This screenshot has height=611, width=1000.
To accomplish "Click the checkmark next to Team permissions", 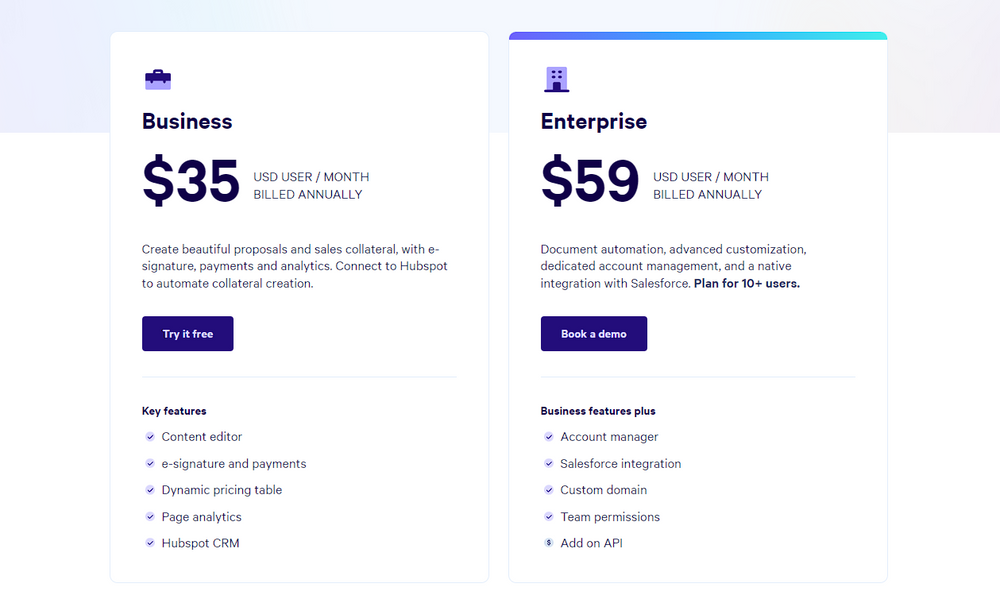I will [549, 517].
